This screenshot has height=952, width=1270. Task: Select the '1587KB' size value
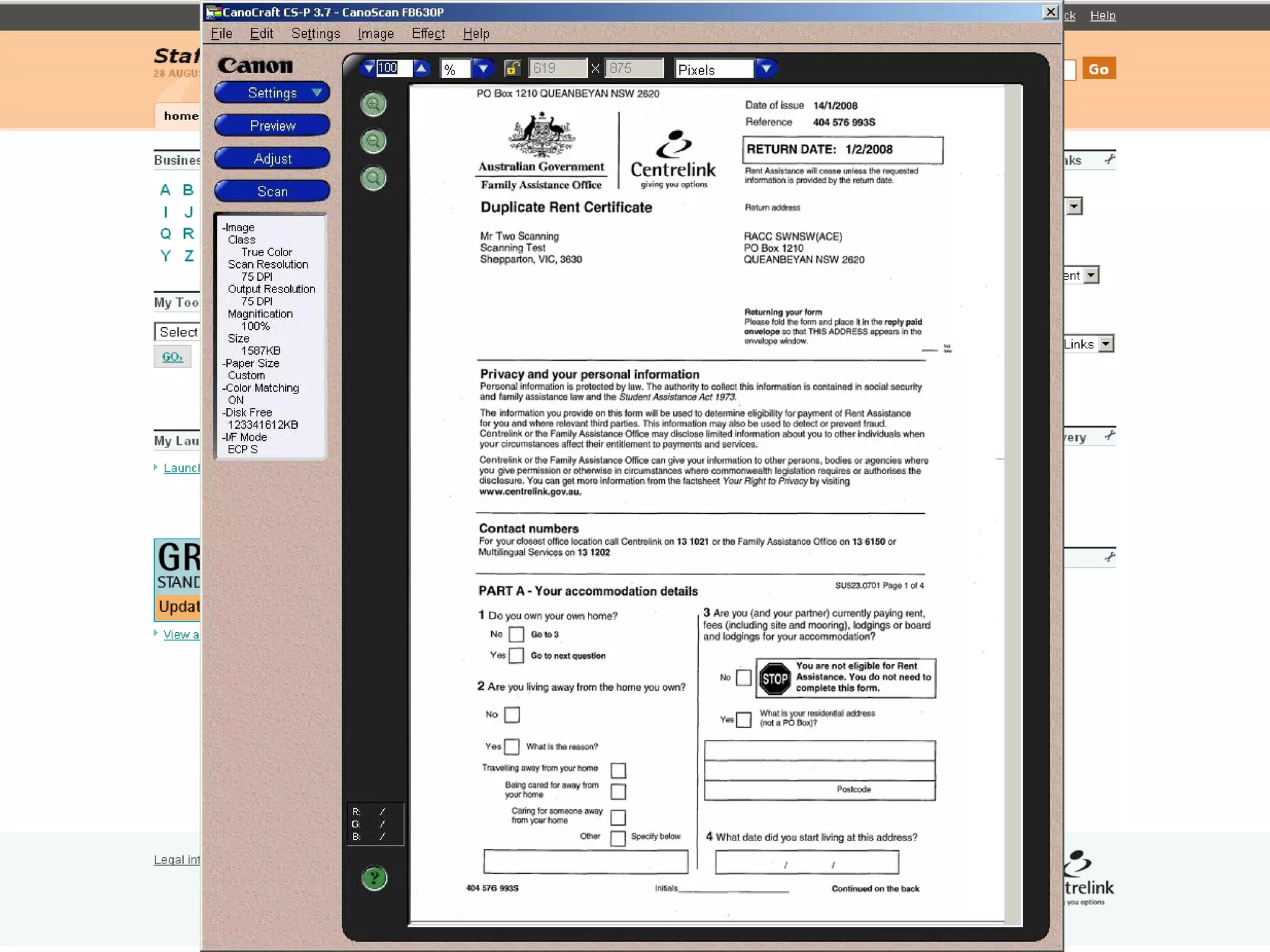click(260, 351)
